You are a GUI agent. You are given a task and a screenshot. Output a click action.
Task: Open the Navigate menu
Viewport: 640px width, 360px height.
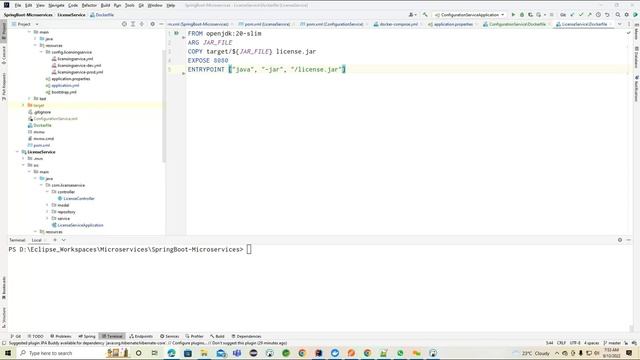(x=56, y=5)
